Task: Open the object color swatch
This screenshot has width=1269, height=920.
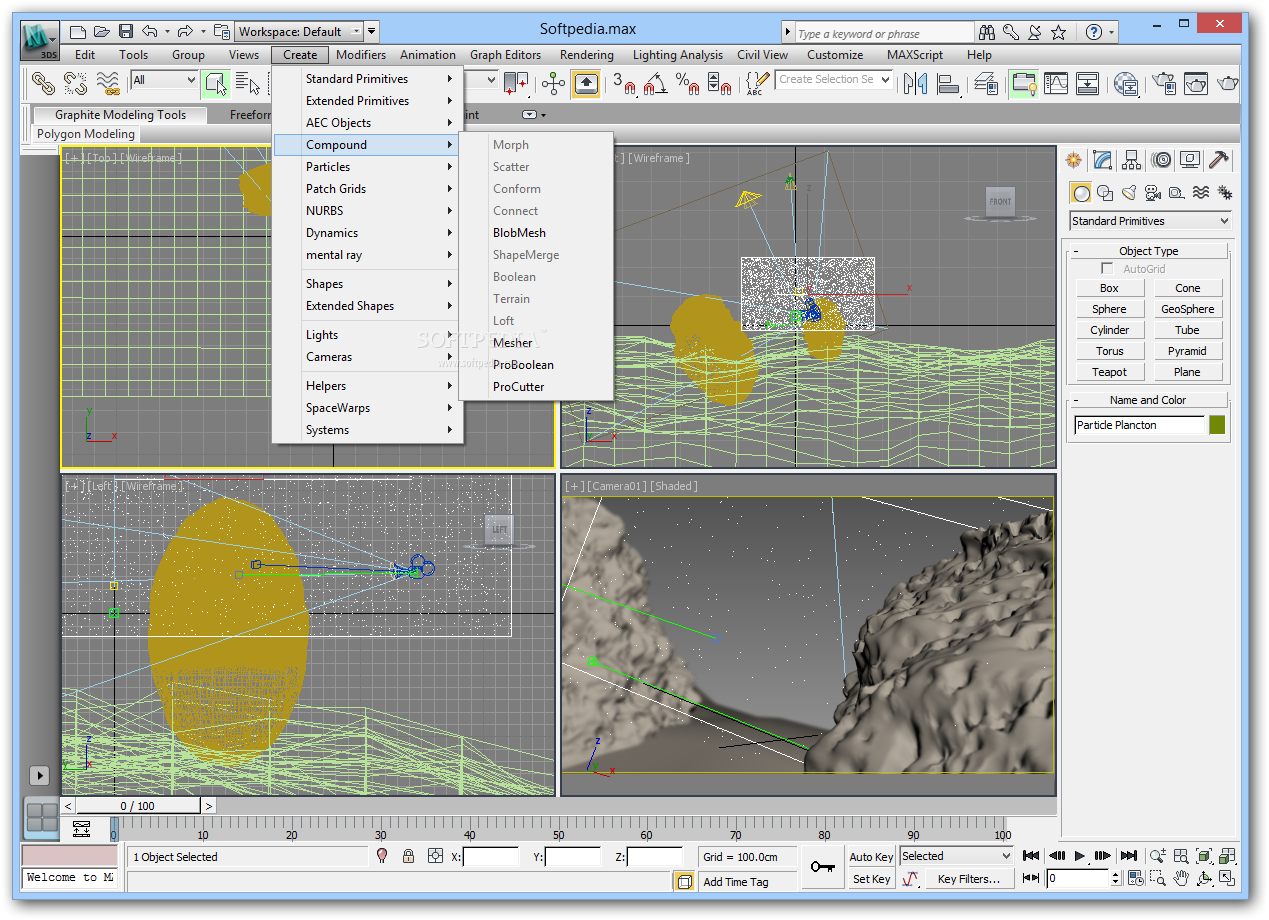Action: tap(1217, 425)
